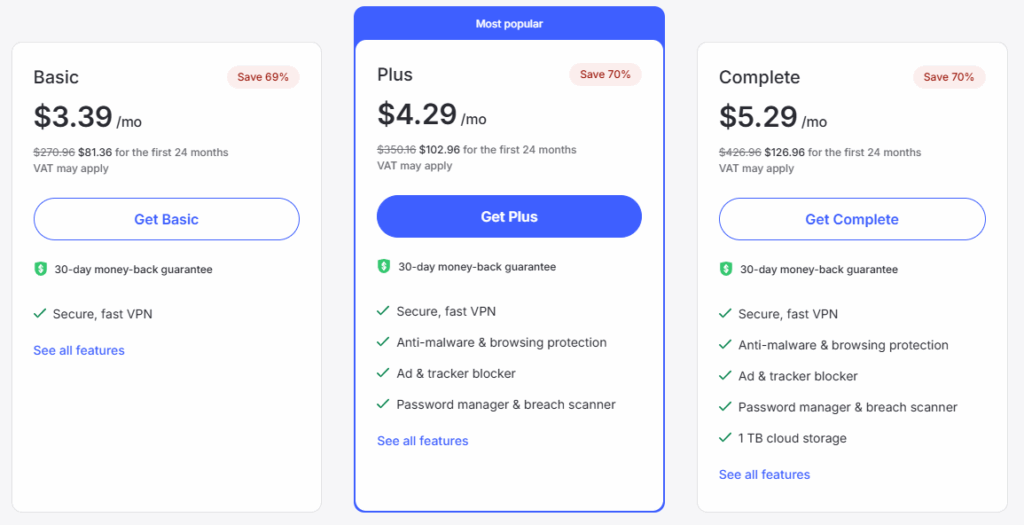Click checkmark beside Complete's Password manager & breach scanner
This screenshot has height=525, width=1024.
tap(725, 407)
